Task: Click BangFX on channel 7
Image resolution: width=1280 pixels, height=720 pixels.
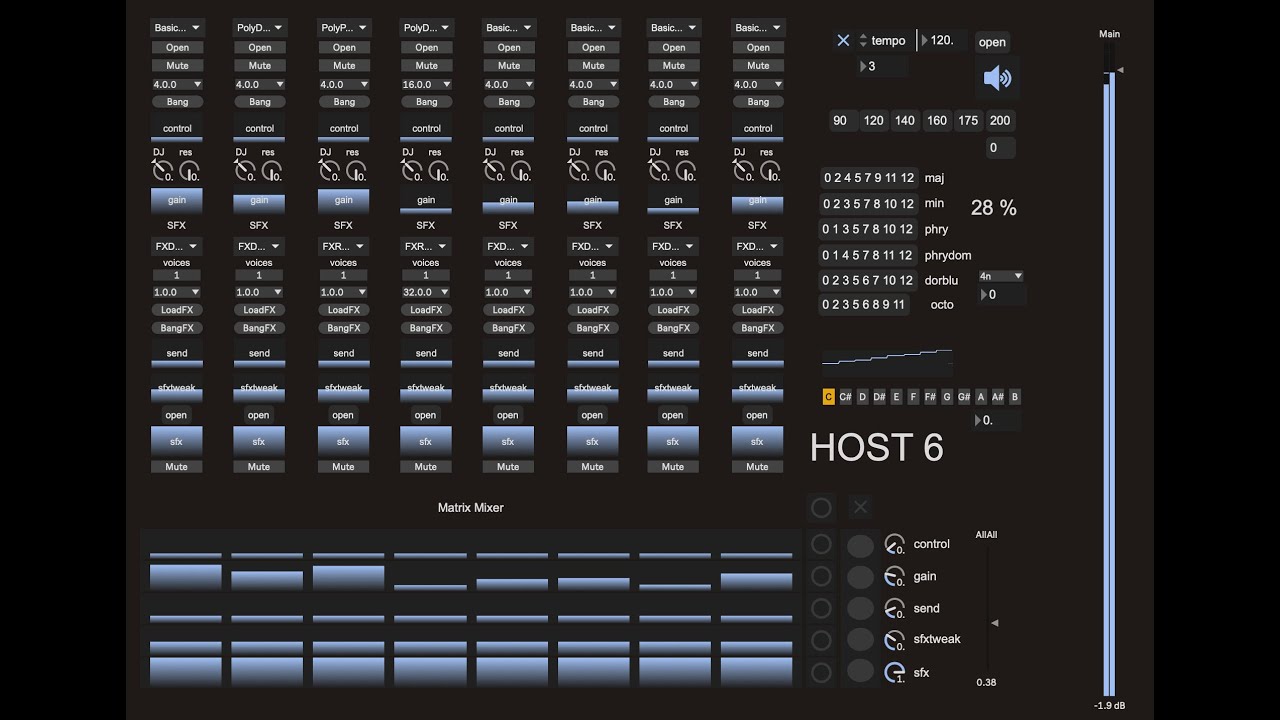Action: point(673,328)
